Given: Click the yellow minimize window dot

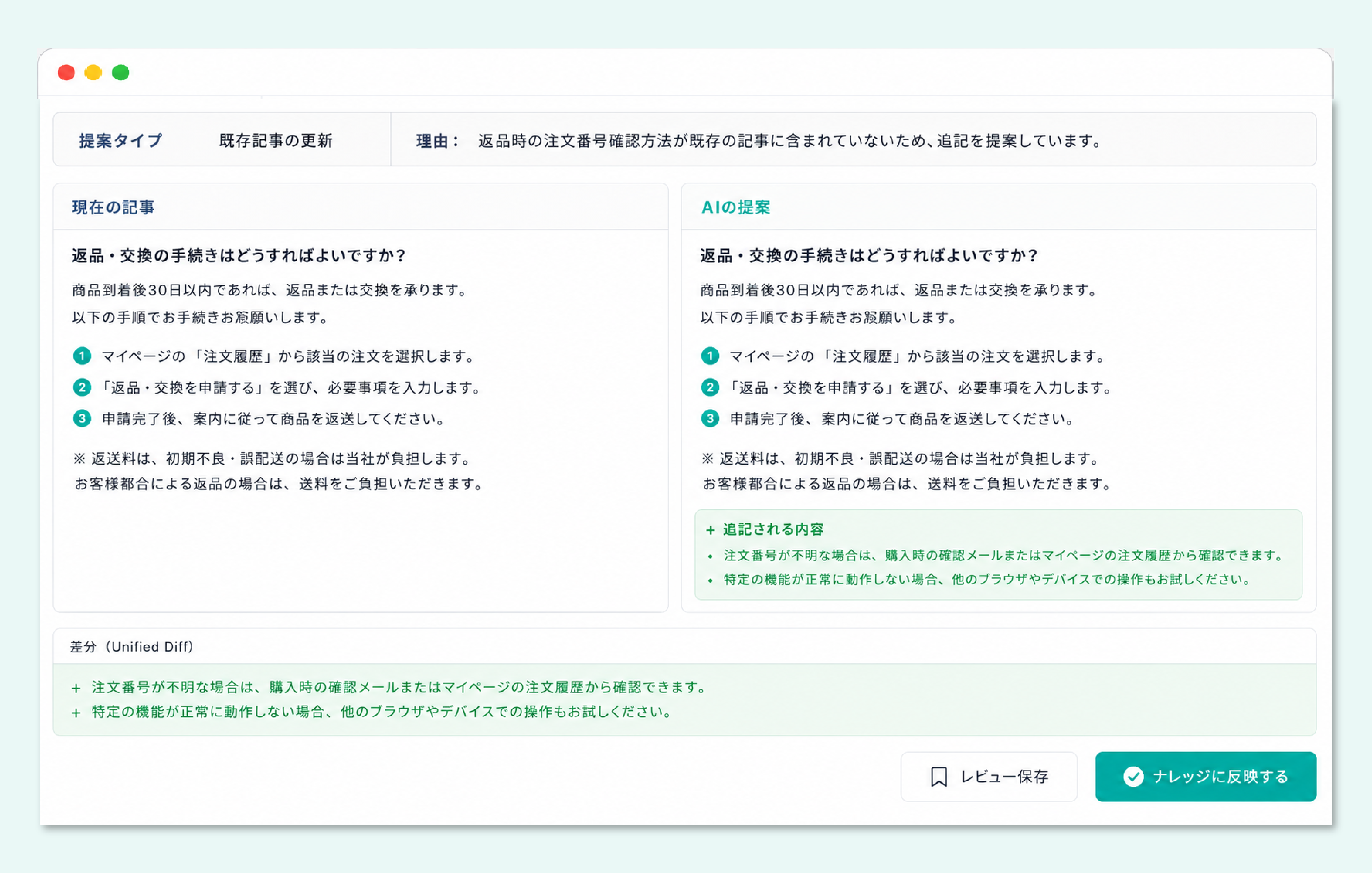Looking at the screenshot, I should tap(93, 72).
